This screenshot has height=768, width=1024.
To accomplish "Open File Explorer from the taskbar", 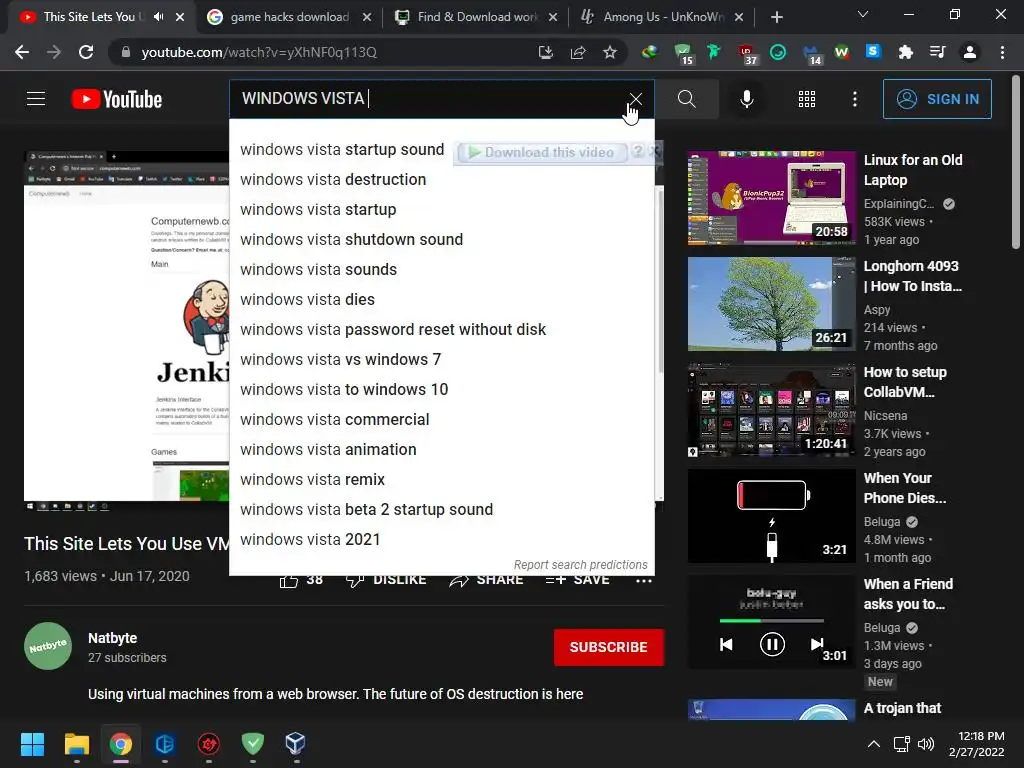I will [76, 744].
